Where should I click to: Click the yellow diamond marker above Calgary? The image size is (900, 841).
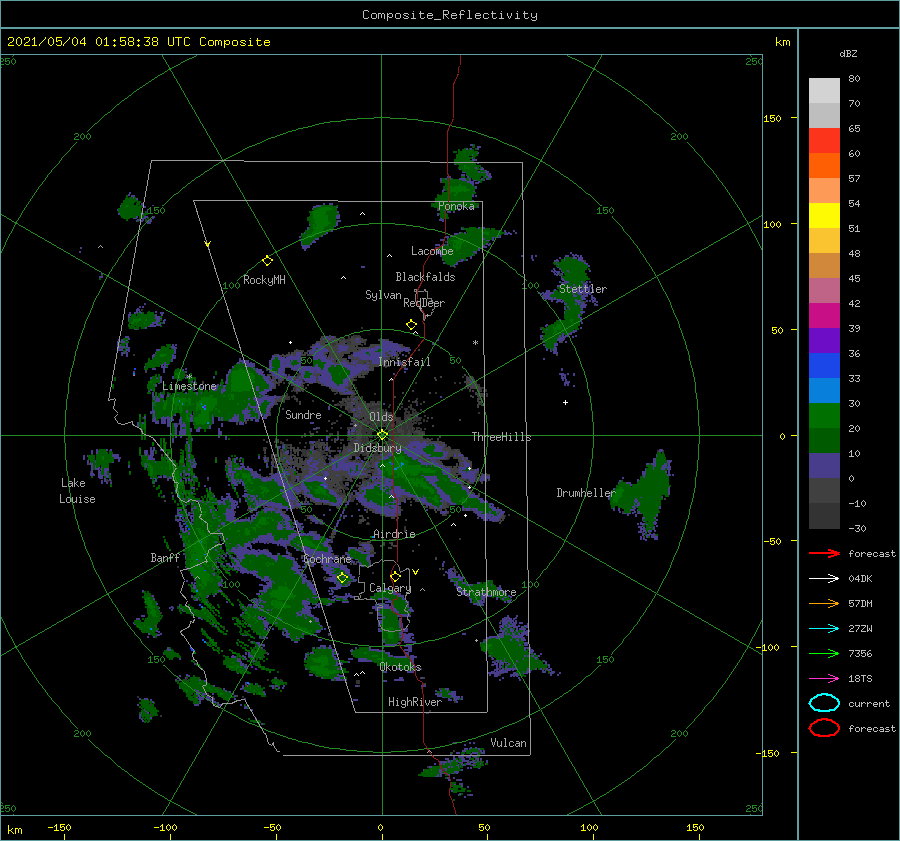395,576
